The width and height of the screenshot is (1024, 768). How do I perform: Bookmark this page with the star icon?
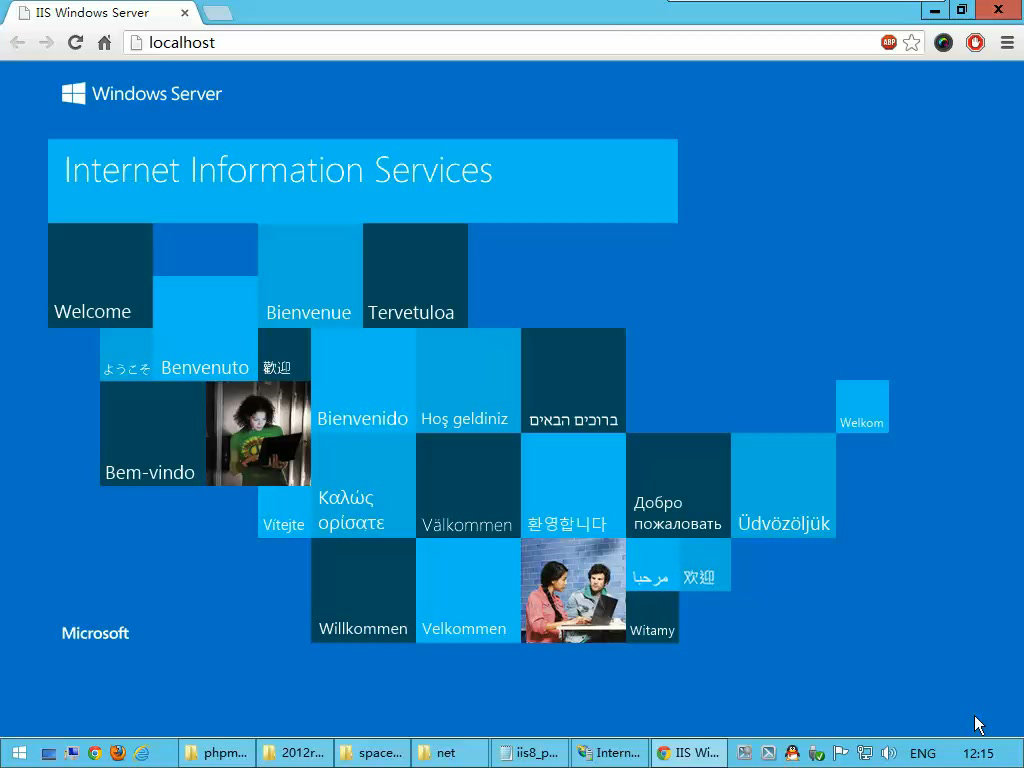(x=911, y=42)
